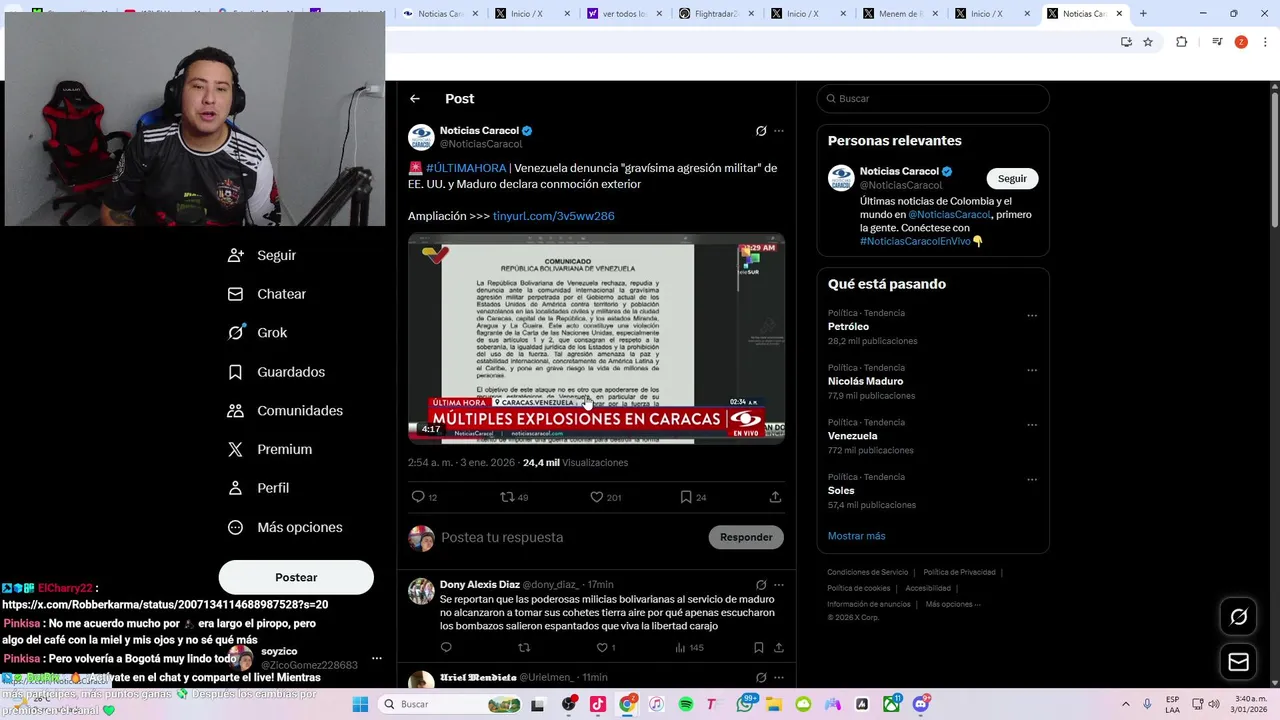Follow Noticias Caracol with Seguir button
Screen dimensions: 1280x720
click(x=1012, y=178)
